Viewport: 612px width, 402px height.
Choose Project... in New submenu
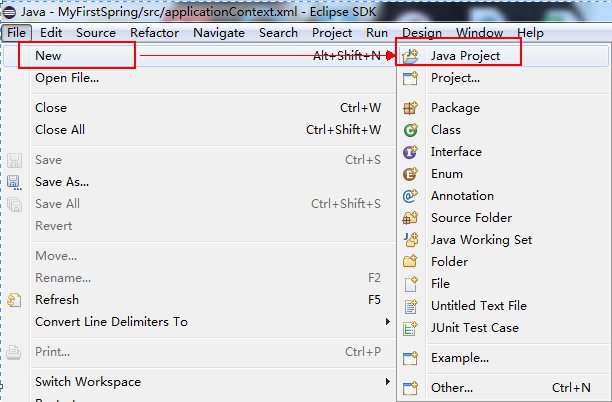(x=503, y=78)
